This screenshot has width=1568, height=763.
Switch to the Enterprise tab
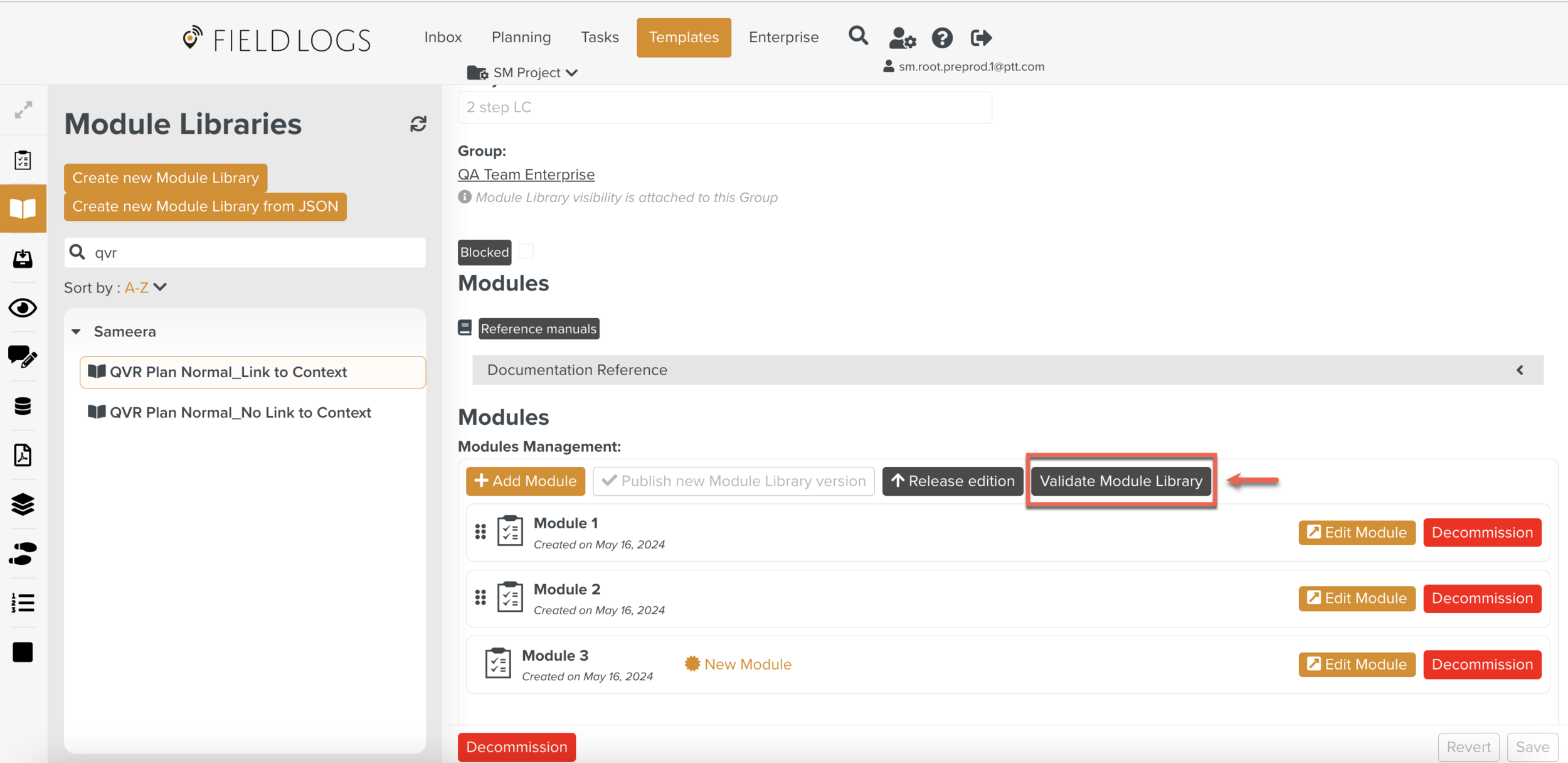783,38
